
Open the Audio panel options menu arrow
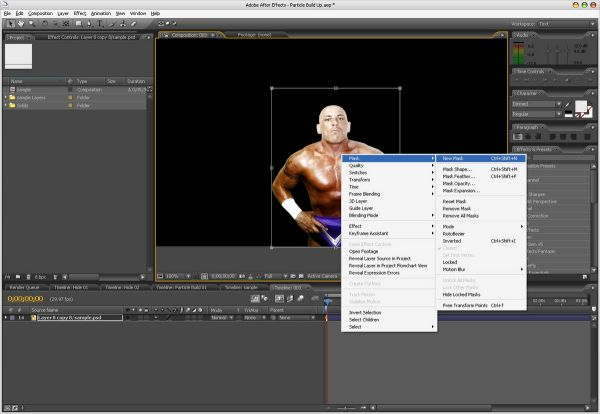tap(592, 36)
